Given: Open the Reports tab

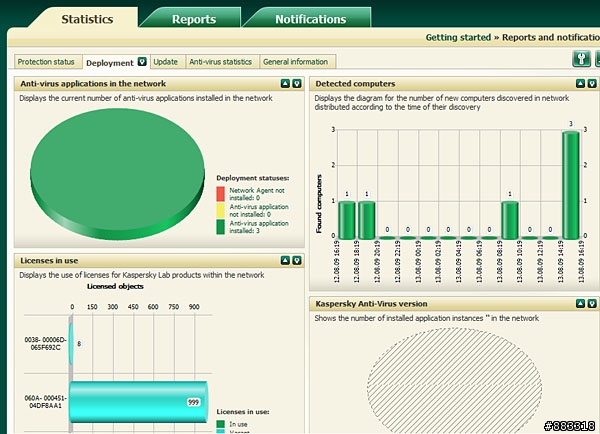Looking at the screenshot, I should point(194,19).
